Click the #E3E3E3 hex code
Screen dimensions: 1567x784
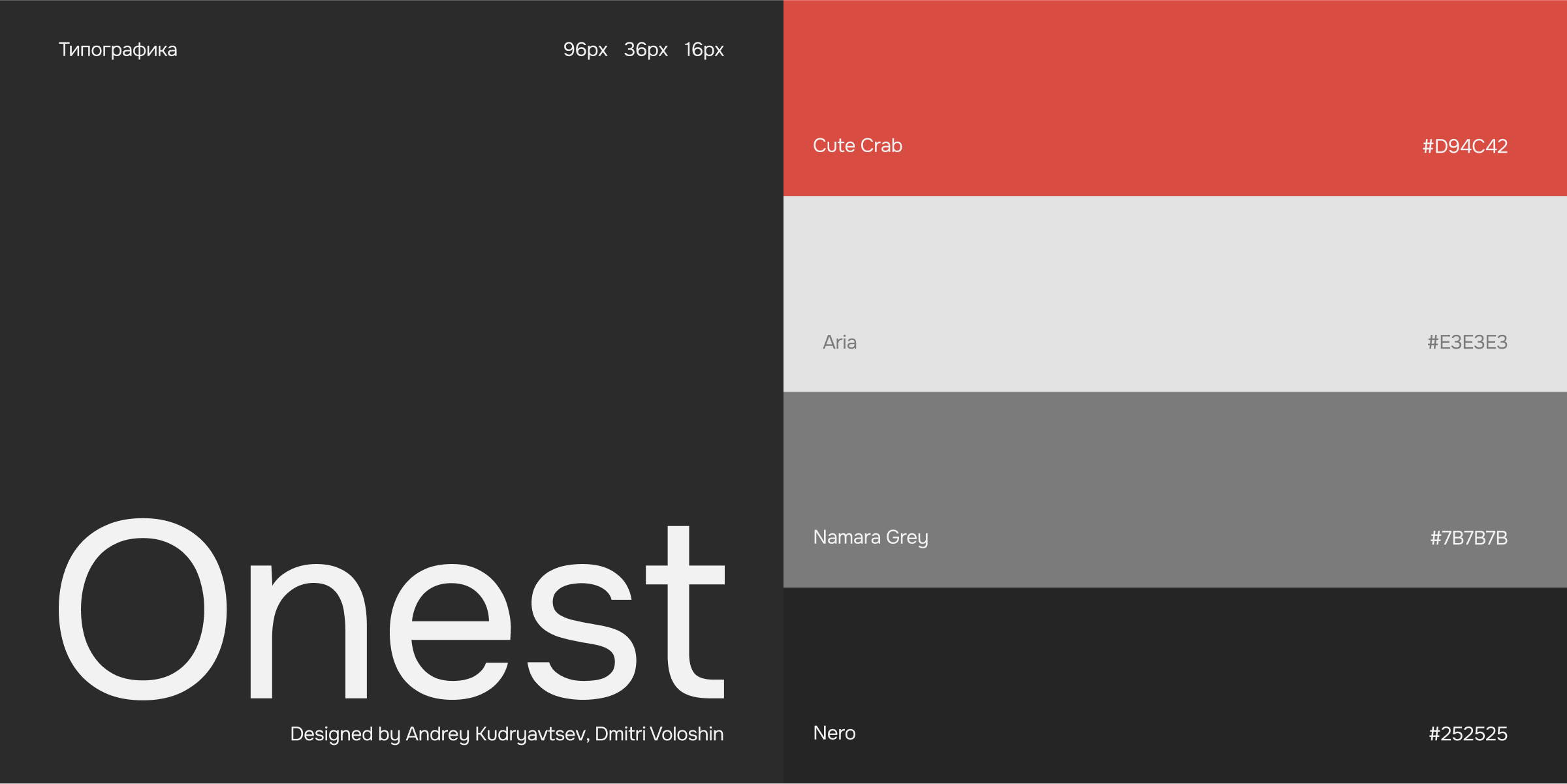[1467, 342]
